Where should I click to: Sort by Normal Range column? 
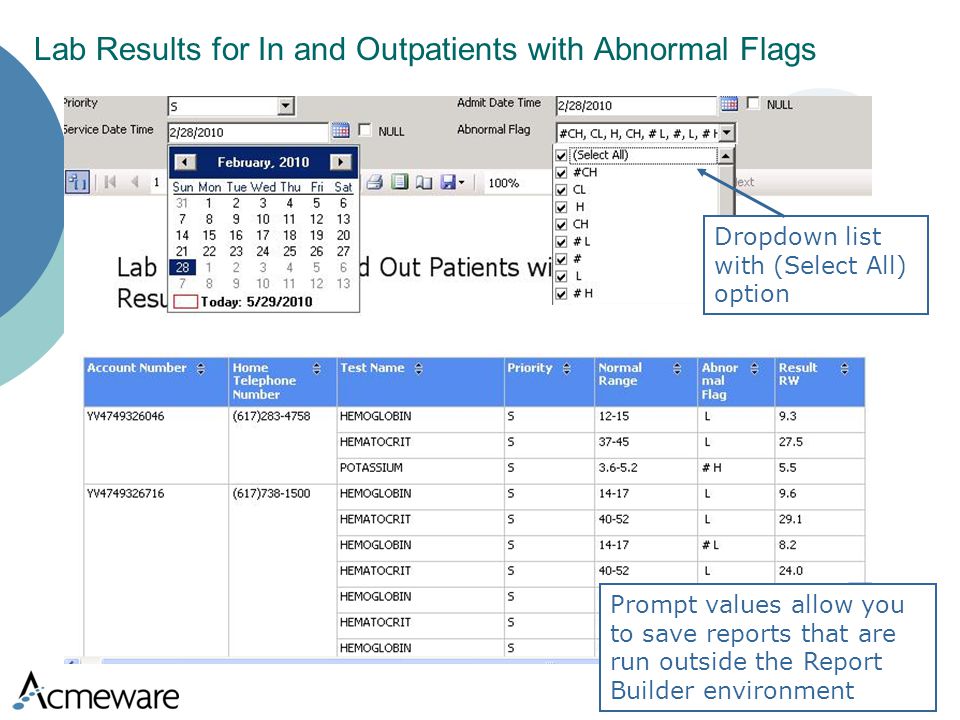point(677,368)
